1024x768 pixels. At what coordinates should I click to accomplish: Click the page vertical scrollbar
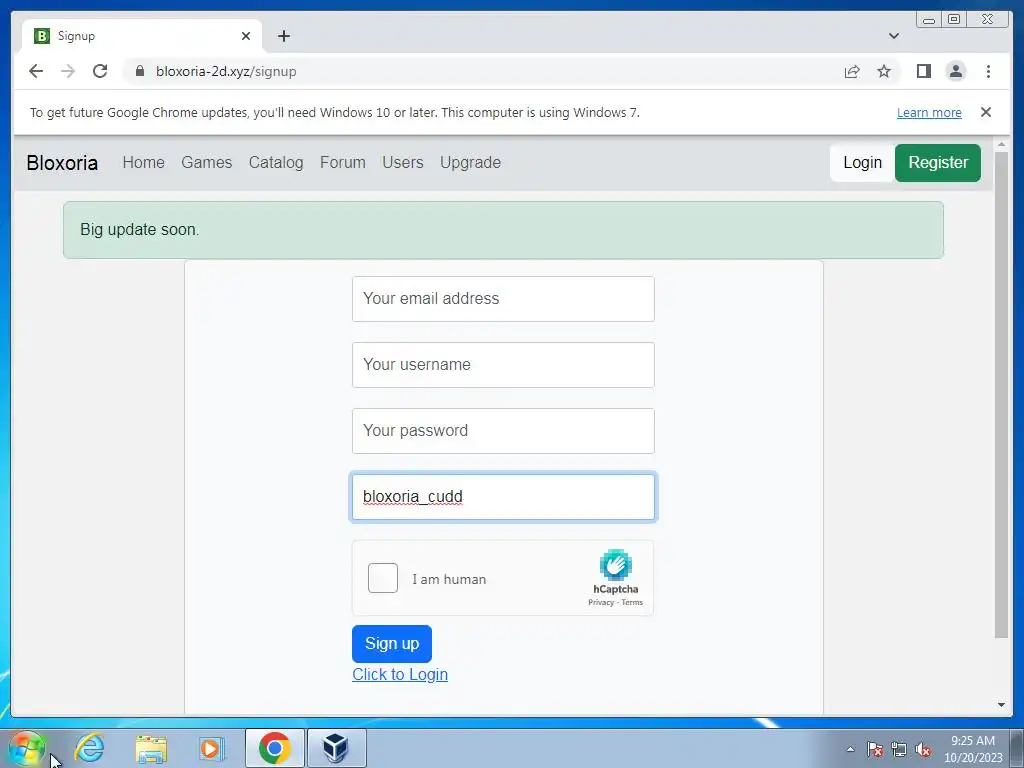click(x=1000, y=395)
